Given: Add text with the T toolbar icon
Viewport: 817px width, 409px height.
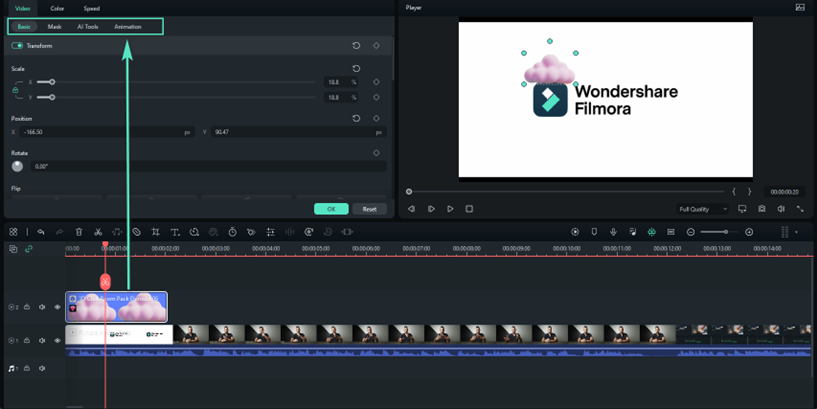Looking at the screenshot, I should click(x=175, y=232).
